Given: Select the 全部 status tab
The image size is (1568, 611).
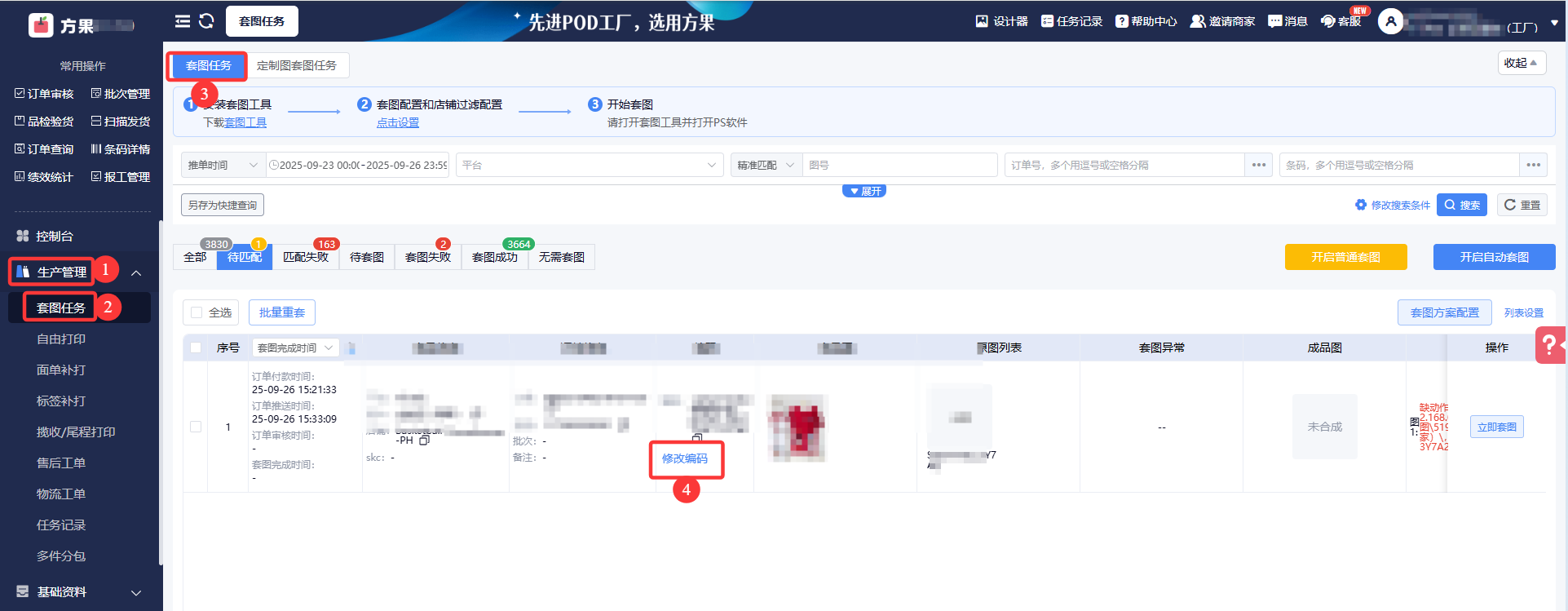Looking at the screenshot, I should (x=195, y=257).
